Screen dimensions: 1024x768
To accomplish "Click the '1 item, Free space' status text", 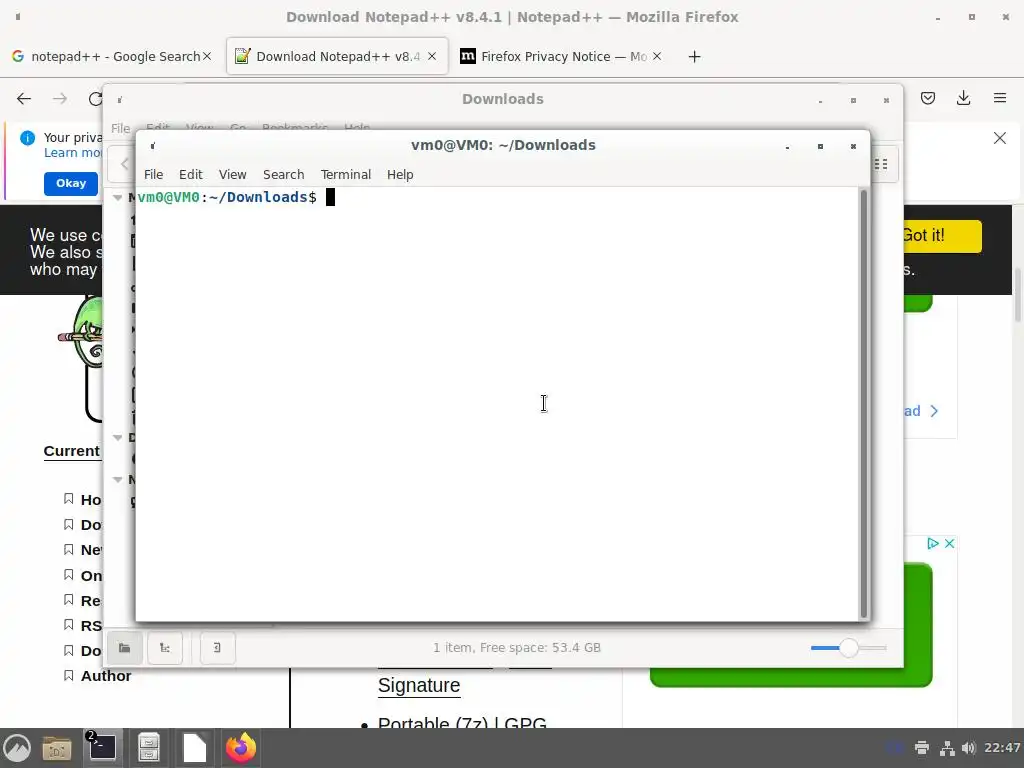I will (517, 648).
